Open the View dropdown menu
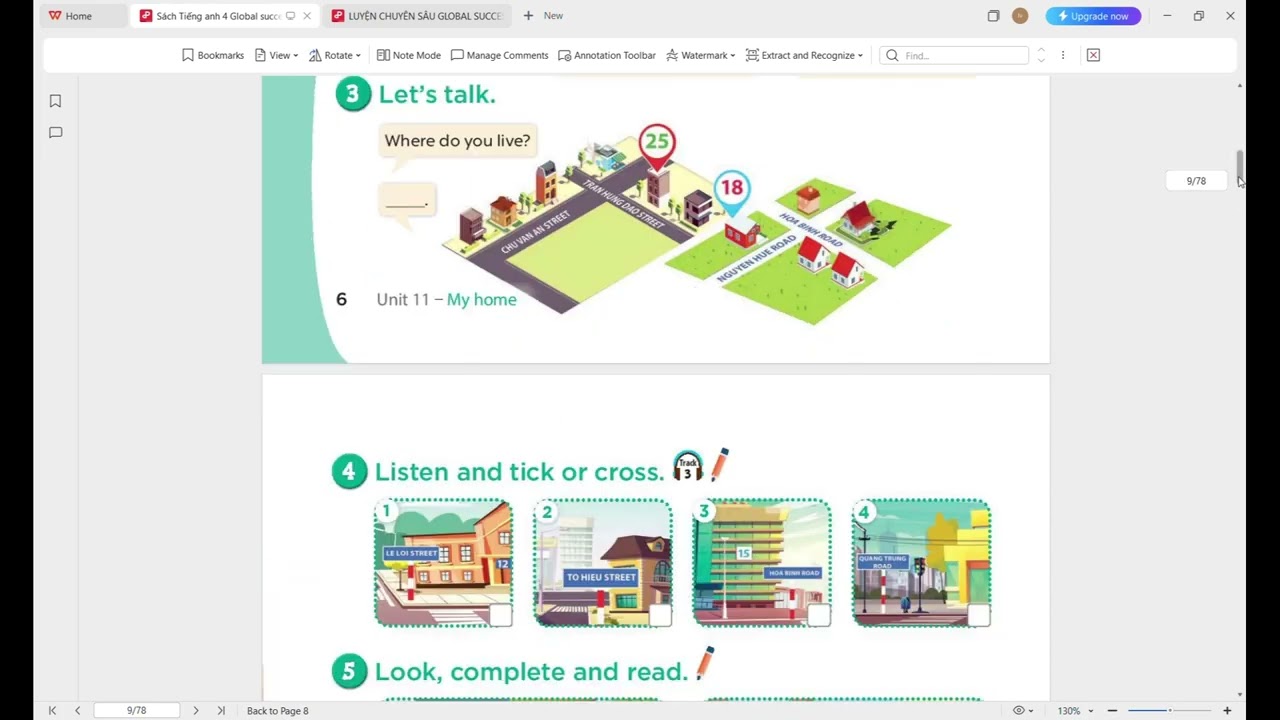This screenshot has height=720, width=1280. click(x=276, y=56)
